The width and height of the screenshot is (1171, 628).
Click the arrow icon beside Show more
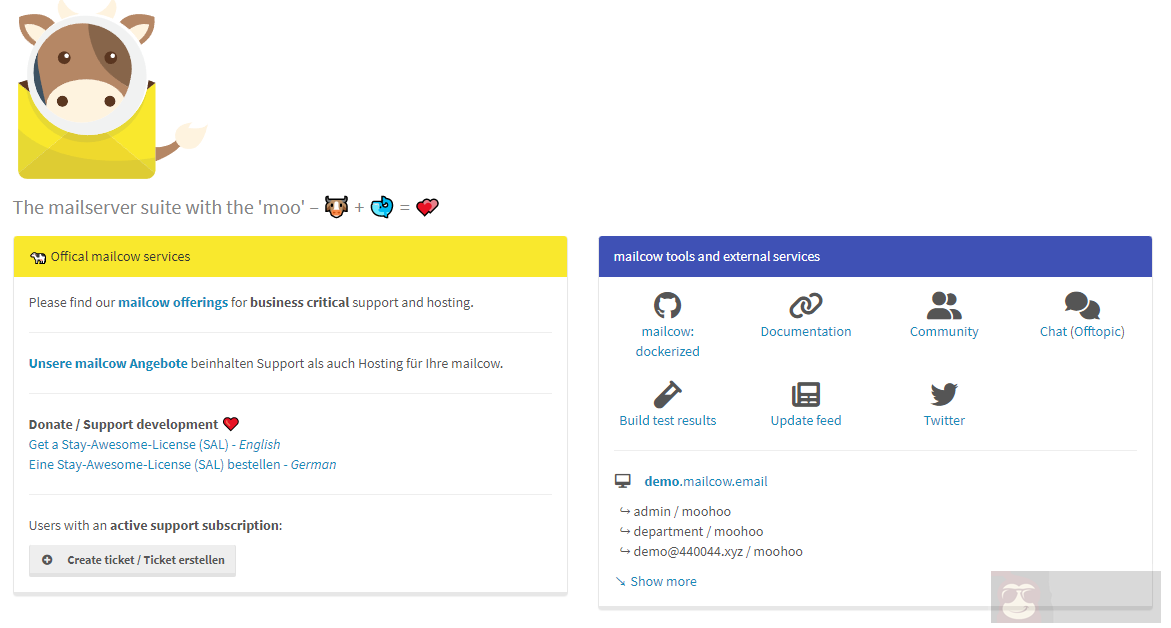[x=621, y=582]
